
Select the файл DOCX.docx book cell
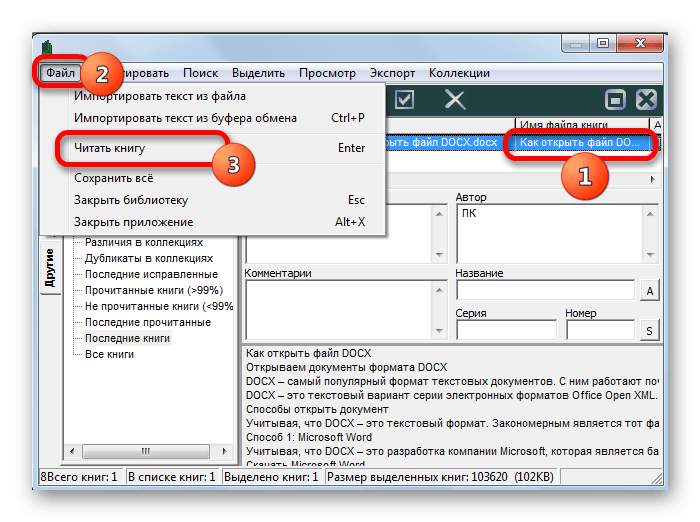448,142
